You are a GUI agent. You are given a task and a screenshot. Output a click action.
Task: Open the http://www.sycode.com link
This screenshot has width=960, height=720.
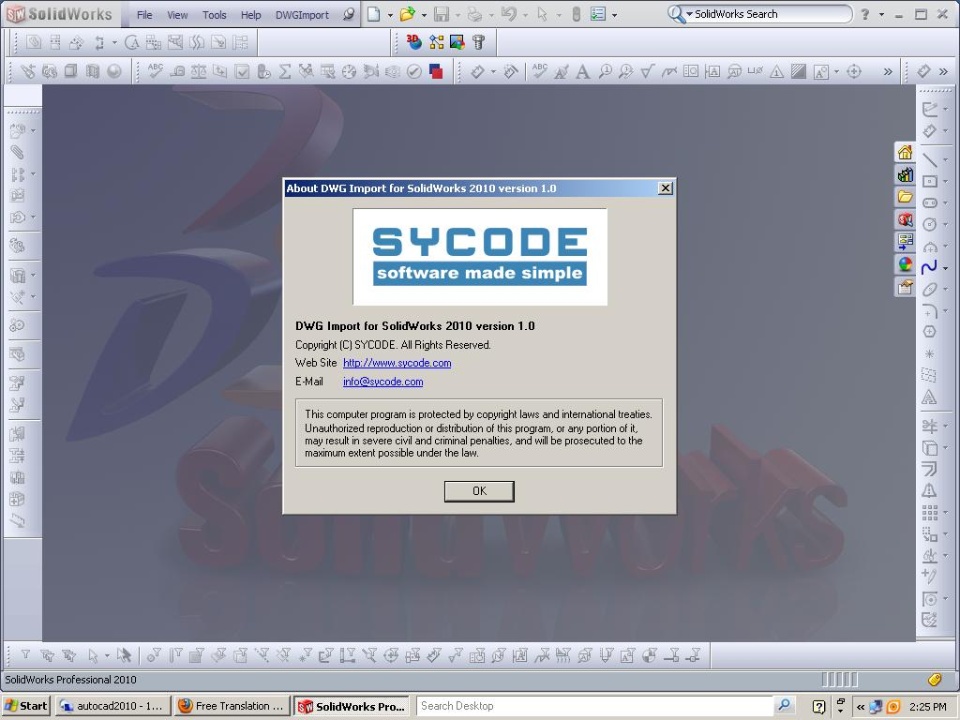pos(397,363)
